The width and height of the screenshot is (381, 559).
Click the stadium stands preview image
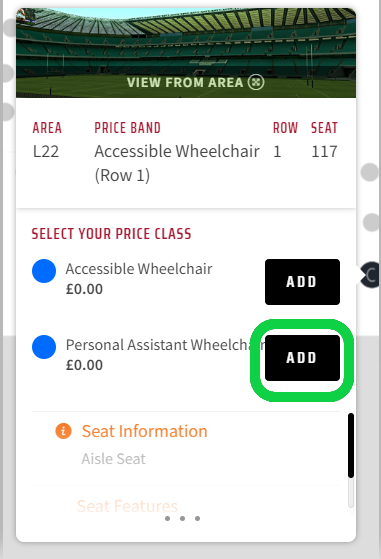(x=186, y=53)
